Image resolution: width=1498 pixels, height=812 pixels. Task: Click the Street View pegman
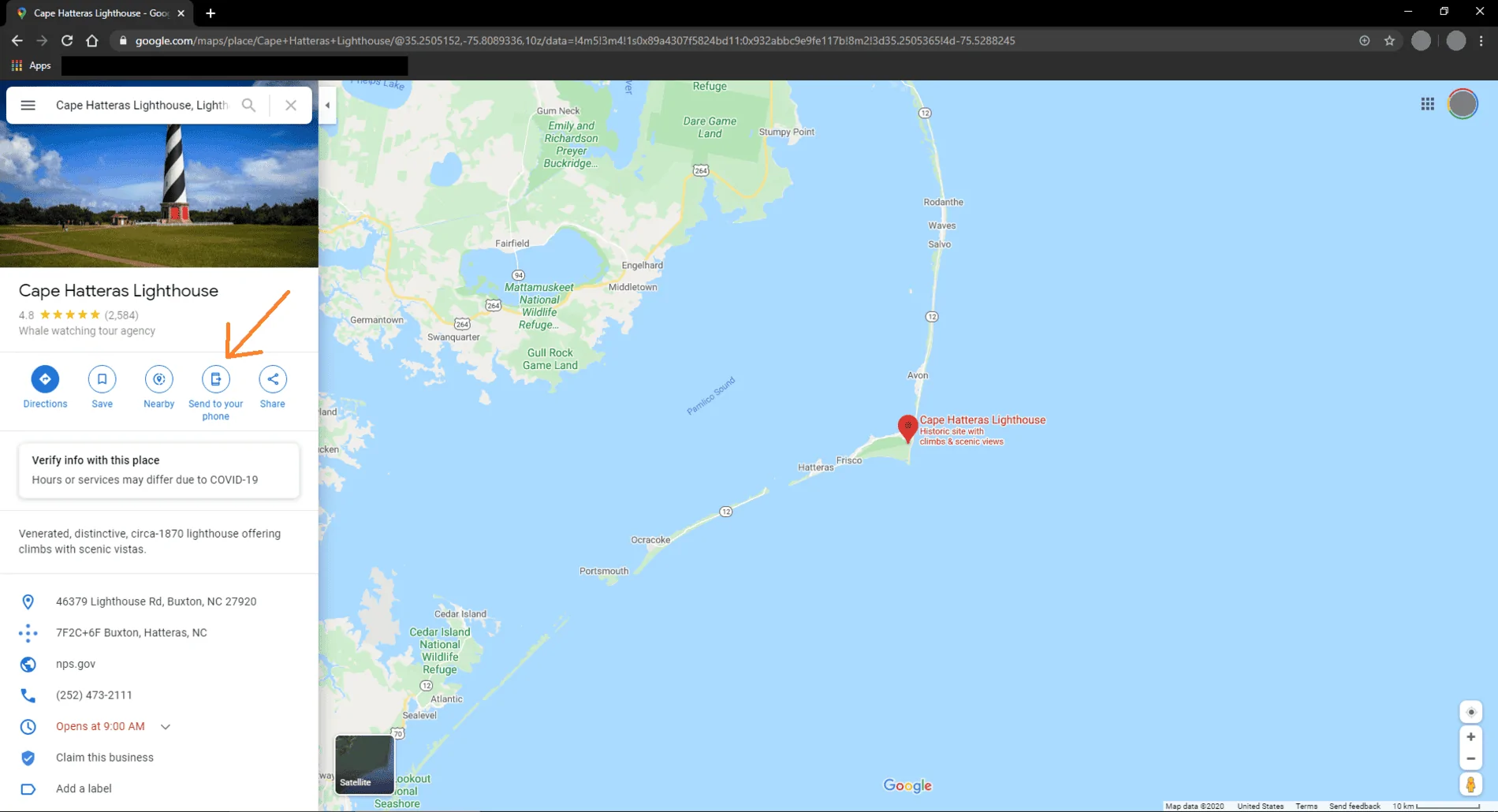point(1470,784)
